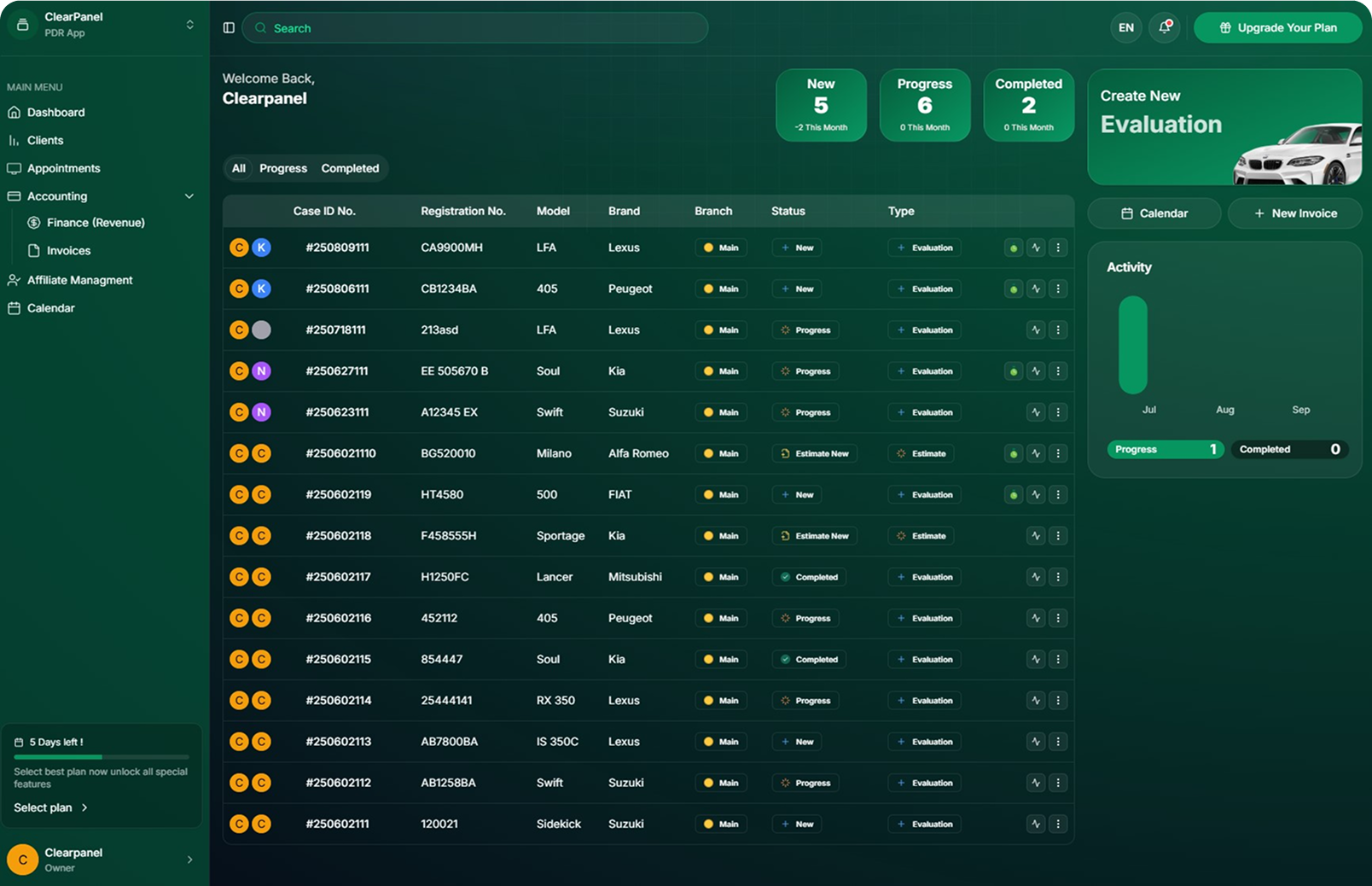Switch to the Progress filter tab
The width and height of the screenshot is (1372, 886).
(x=283, y=168)
